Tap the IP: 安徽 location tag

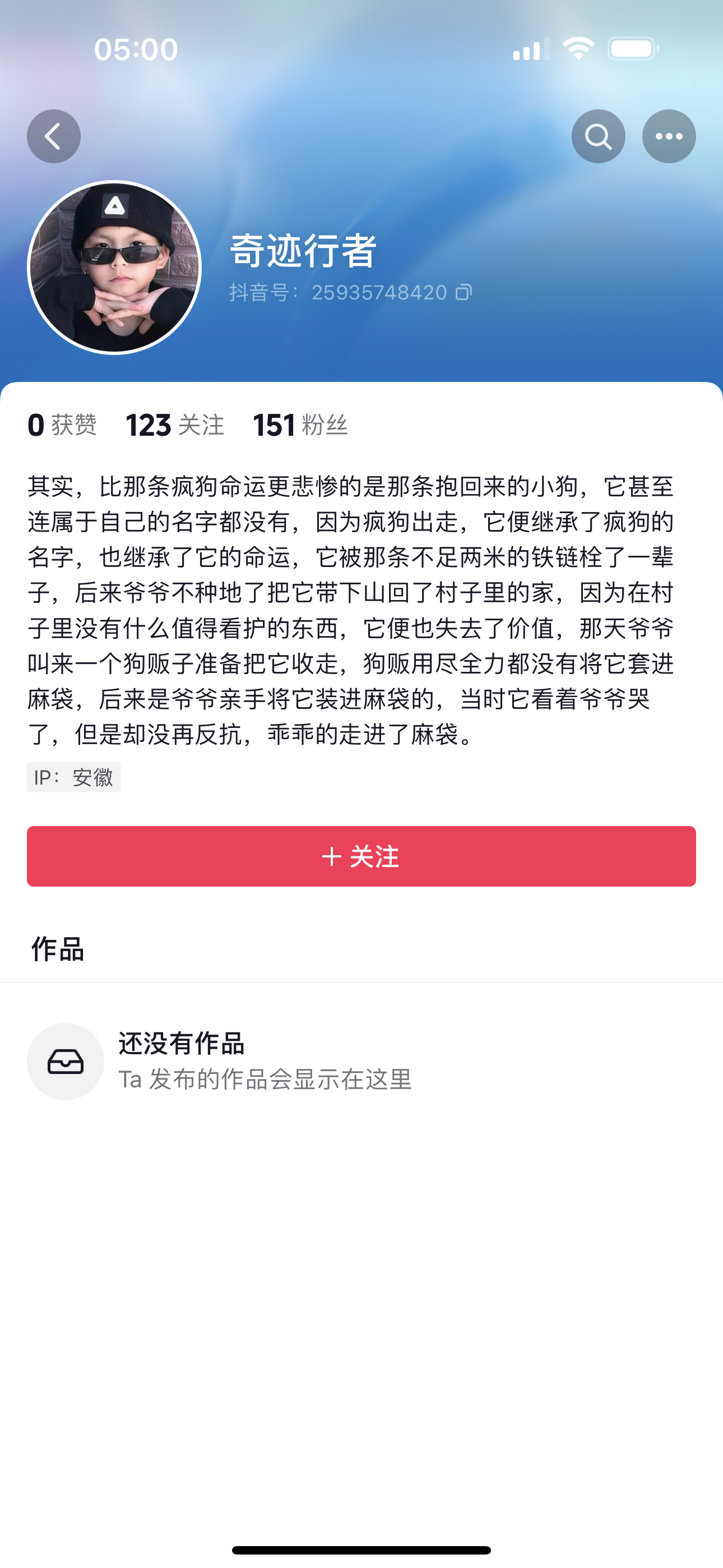73,777
